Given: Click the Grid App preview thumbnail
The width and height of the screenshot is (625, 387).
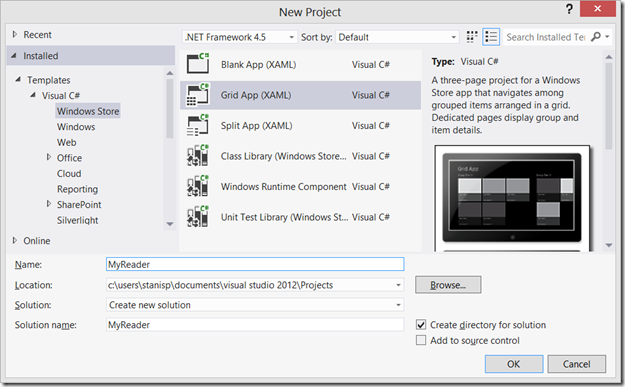Looking at the screenshot, I should click(x=512, y=198).
